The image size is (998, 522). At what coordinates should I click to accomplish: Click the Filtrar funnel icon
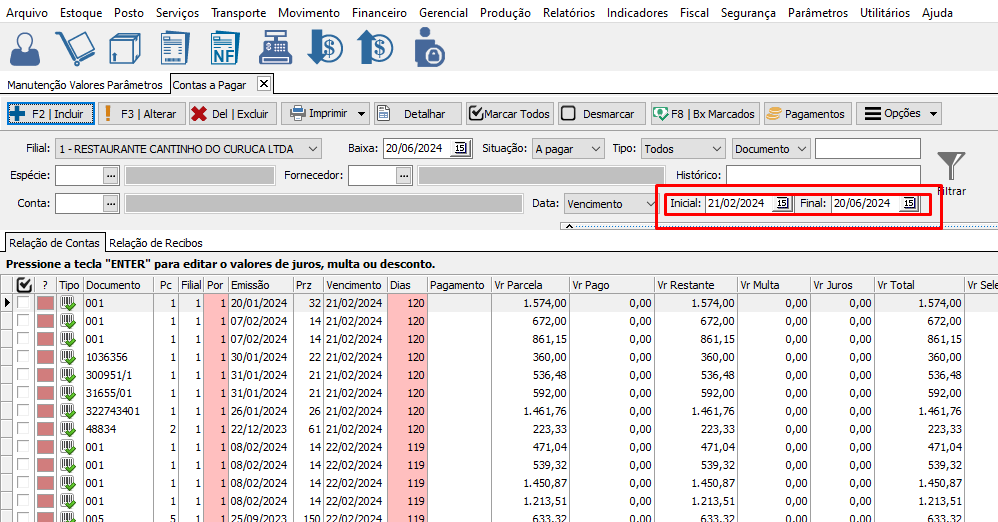point(951,166)
